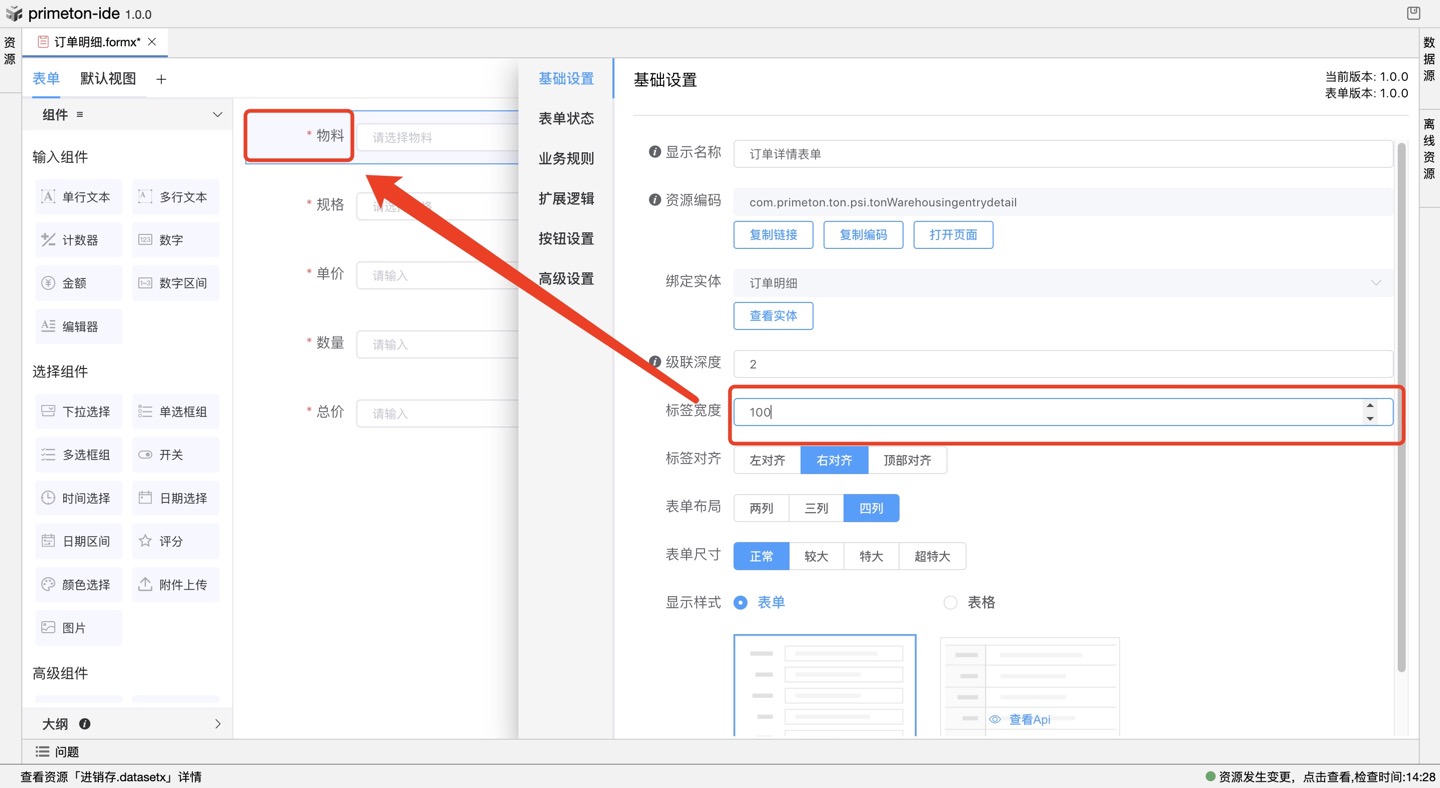Click the 查看实体 button
This screenshot has width=1440, height=788.
pos(773,316)
